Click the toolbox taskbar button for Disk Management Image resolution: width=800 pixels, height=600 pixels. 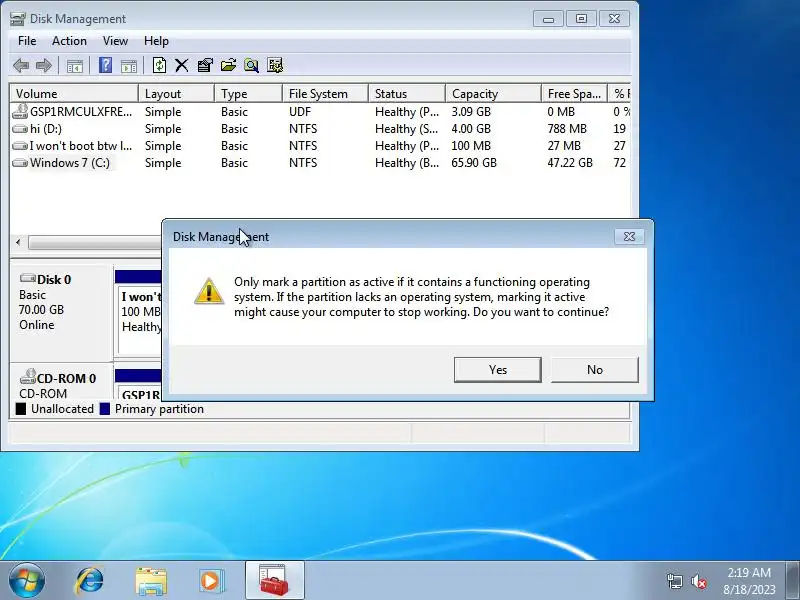click(x=274, y=581)
